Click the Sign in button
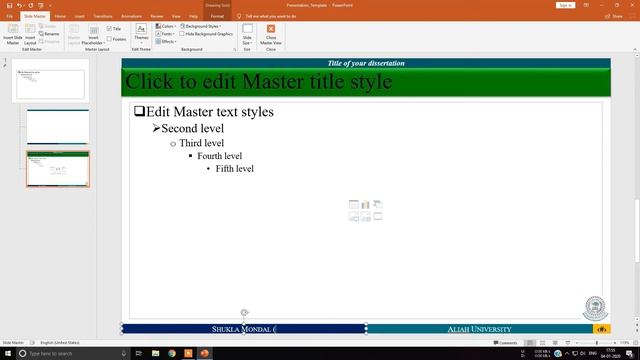 coord(565,5)
